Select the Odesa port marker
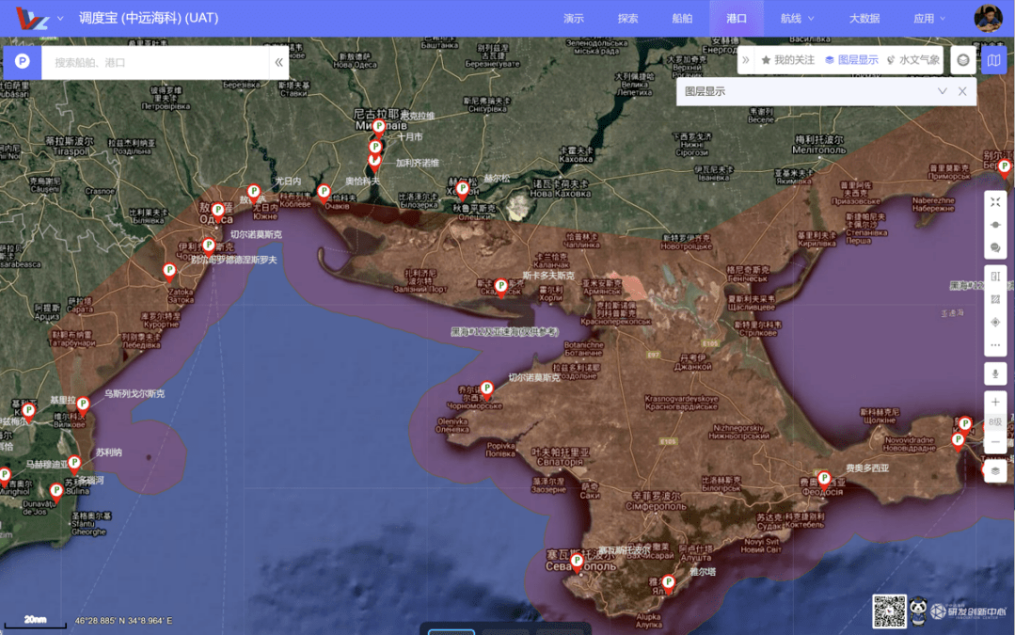The image size is (1015, 636). tap(218, 210)
